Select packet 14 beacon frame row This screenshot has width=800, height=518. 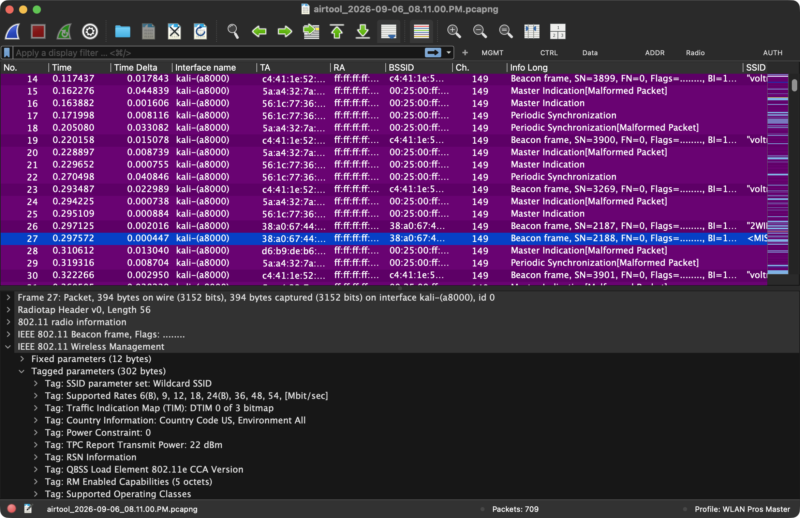coord(383,79)
